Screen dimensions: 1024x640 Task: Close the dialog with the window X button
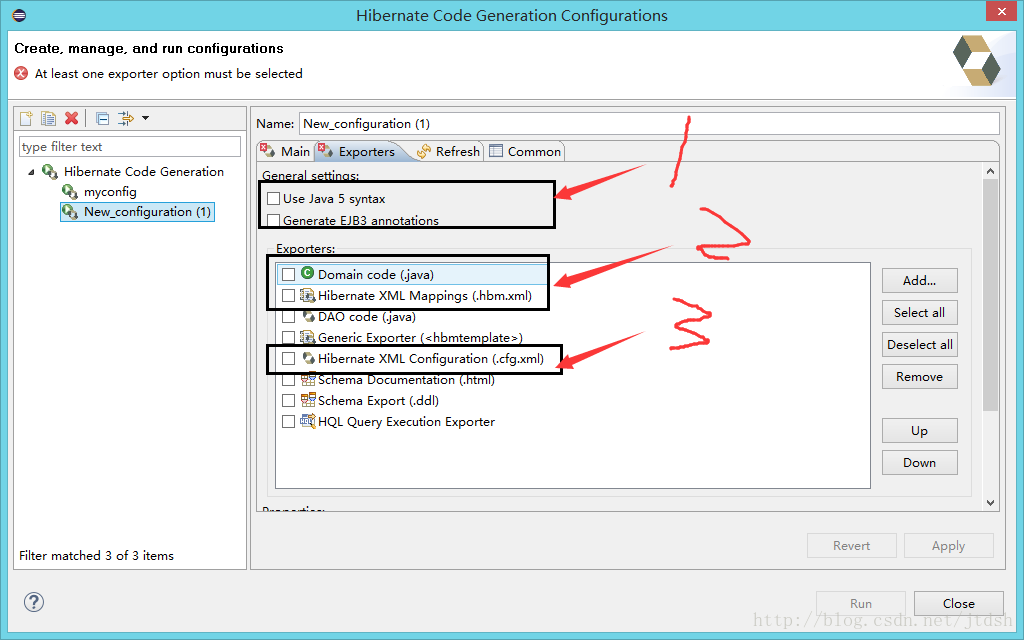coord(1002,12)
